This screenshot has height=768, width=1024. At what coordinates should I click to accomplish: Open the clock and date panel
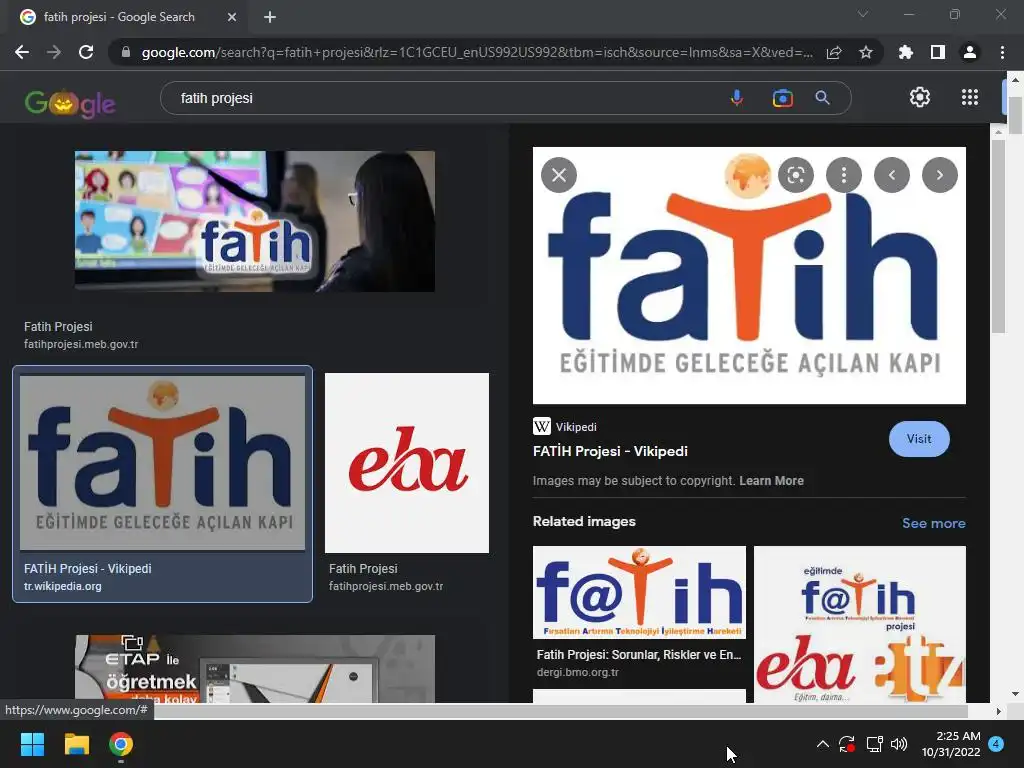951,744
